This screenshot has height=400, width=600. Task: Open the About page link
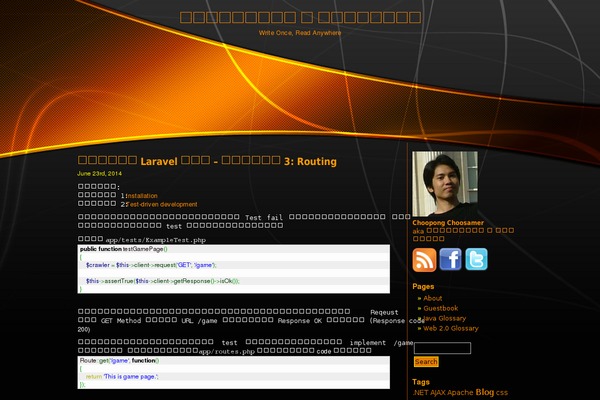tap(432, 298)
